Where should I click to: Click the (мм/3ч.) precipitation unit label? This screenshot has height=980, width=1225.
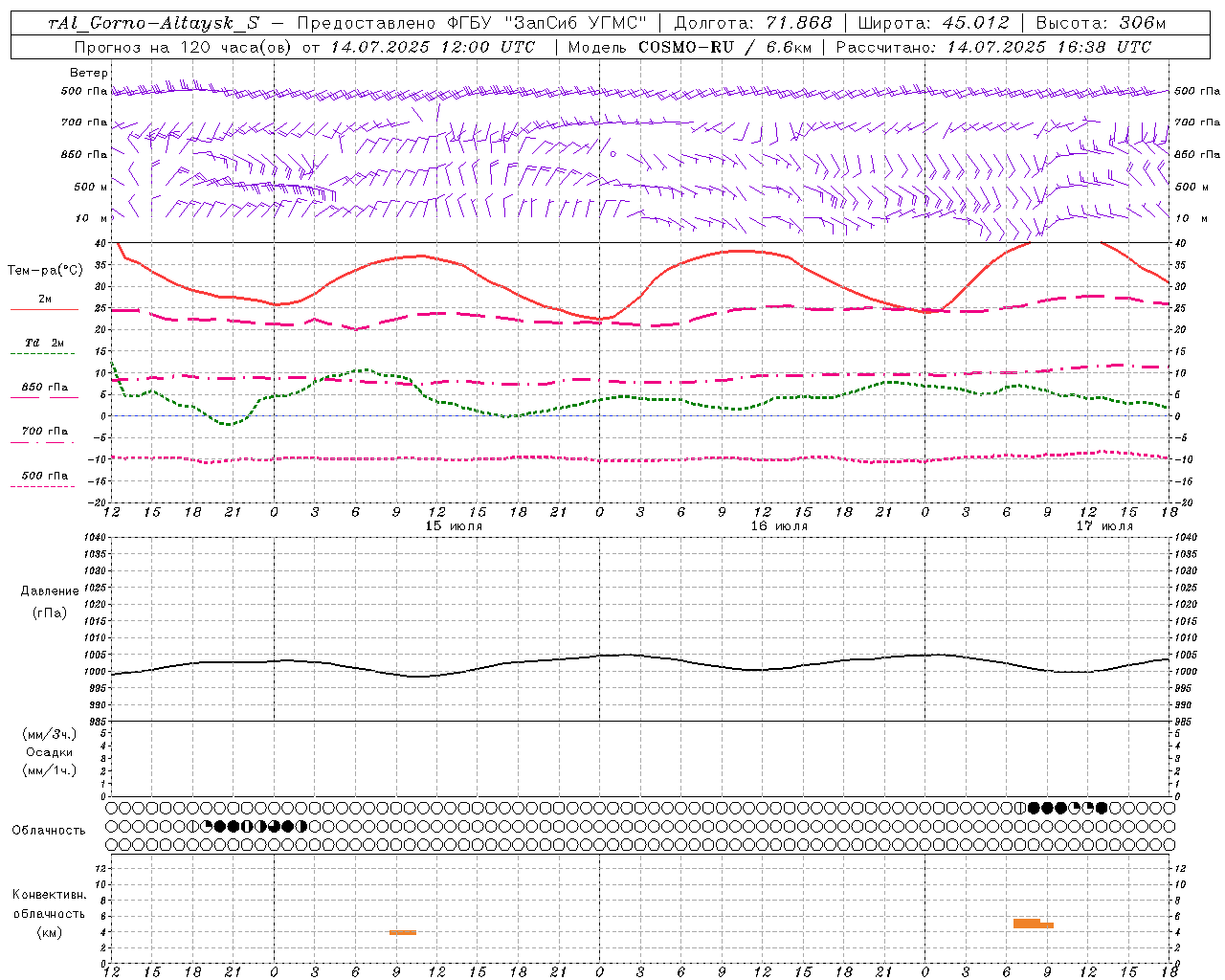[x=50, y=734]
